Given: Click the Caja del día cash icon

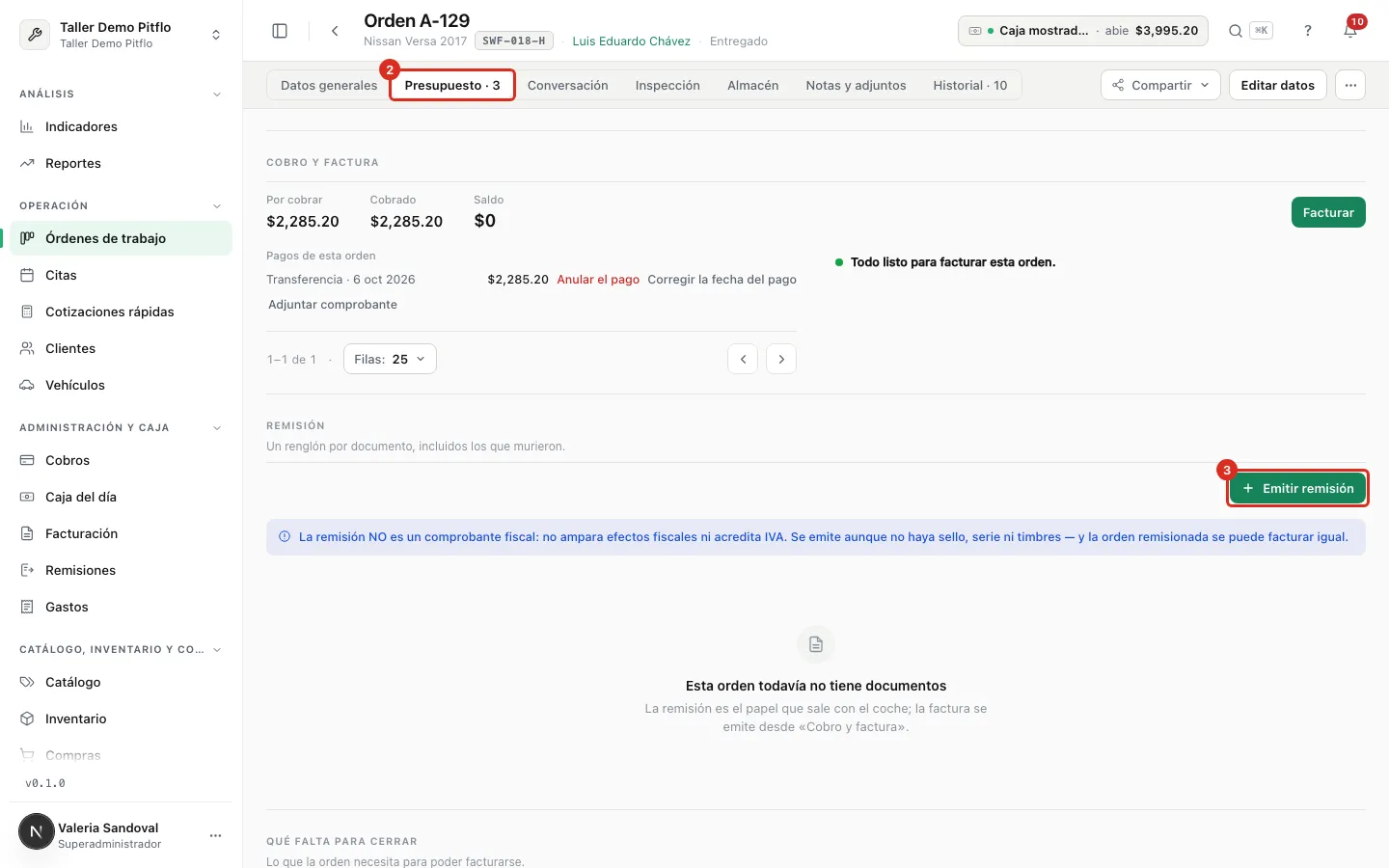Looking at the screenshot, I should coord(27,497).
